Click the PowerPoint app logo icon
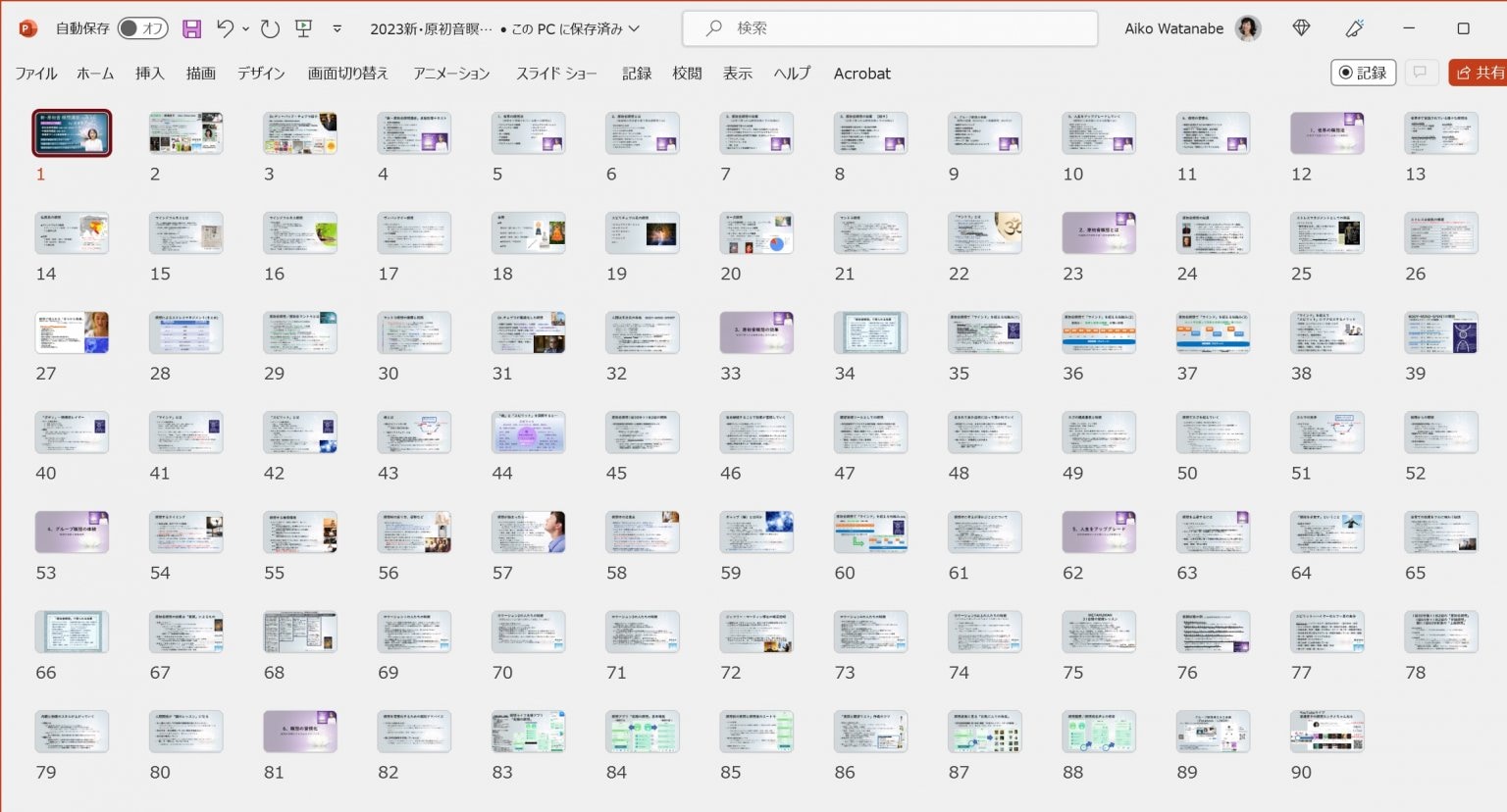This screenshot has height=812, width=1507. pos(27,28)
